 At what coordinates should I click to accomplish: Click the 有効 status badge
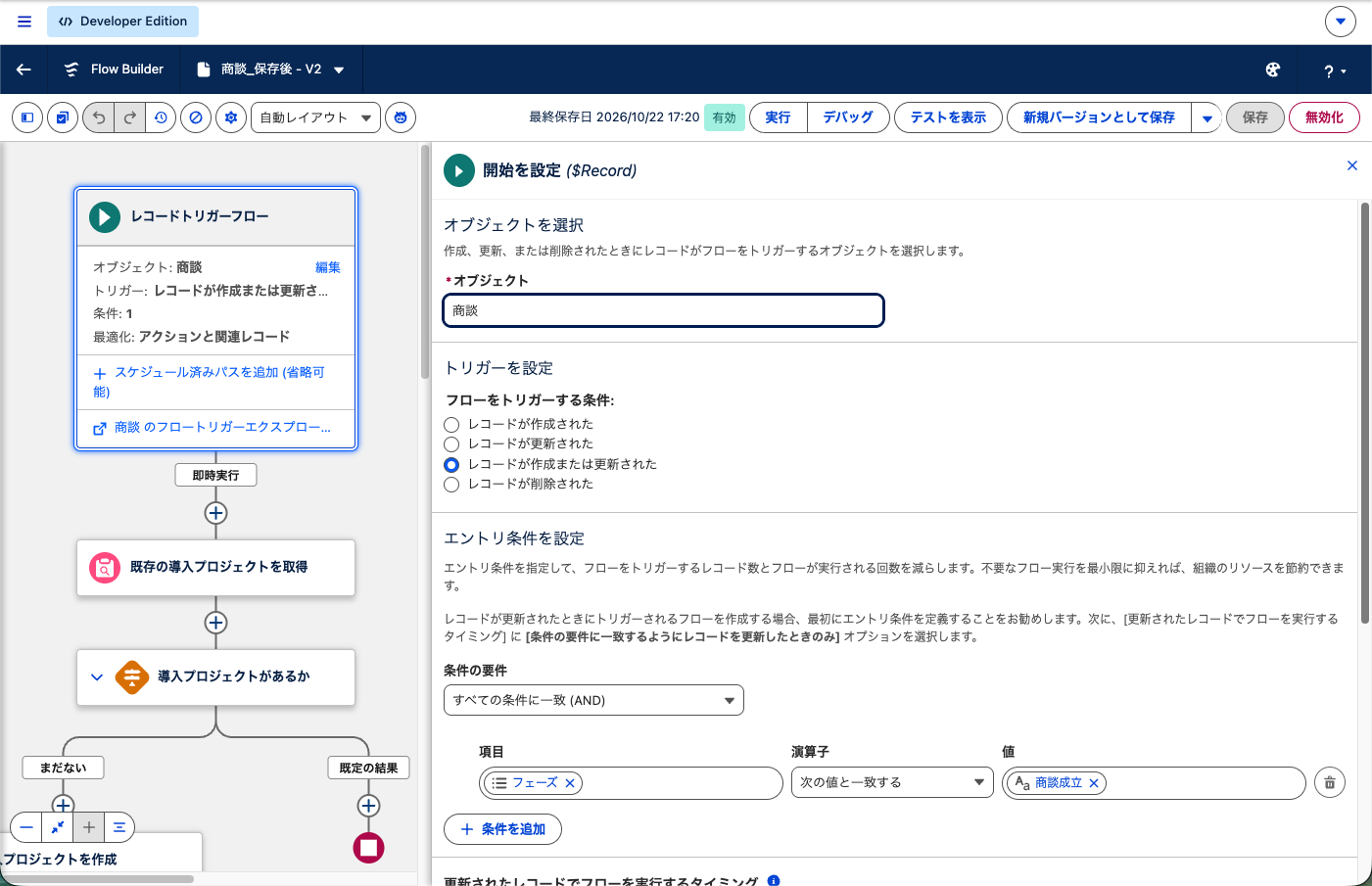pos(724,117)
